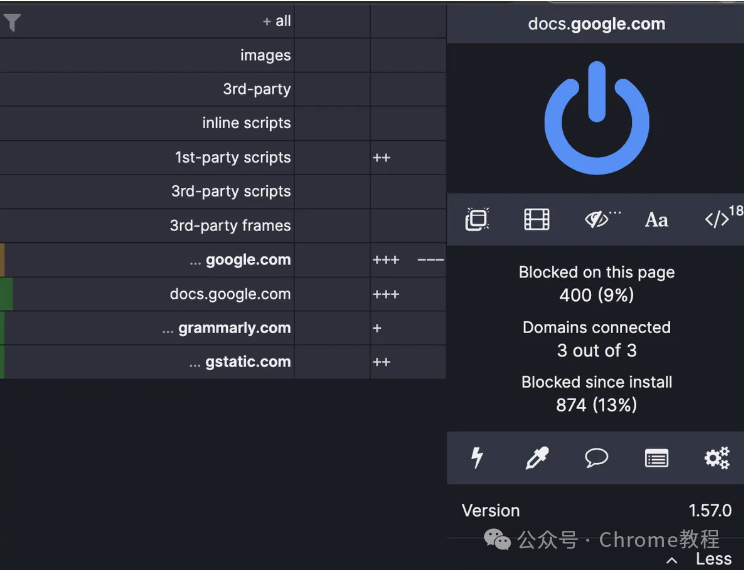Click global rule cell for gstatic.com
The image size is (744, 570).
point(332,362)
